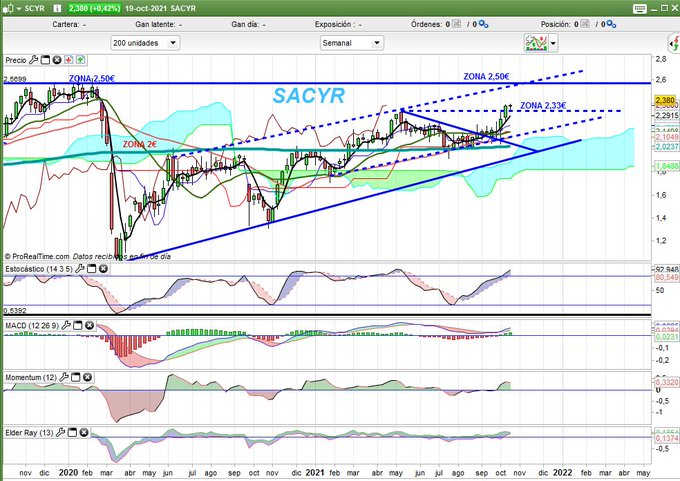The image size is (680, 481).
Task: Click the Gan latente label
Action: [x=155, y=25]
